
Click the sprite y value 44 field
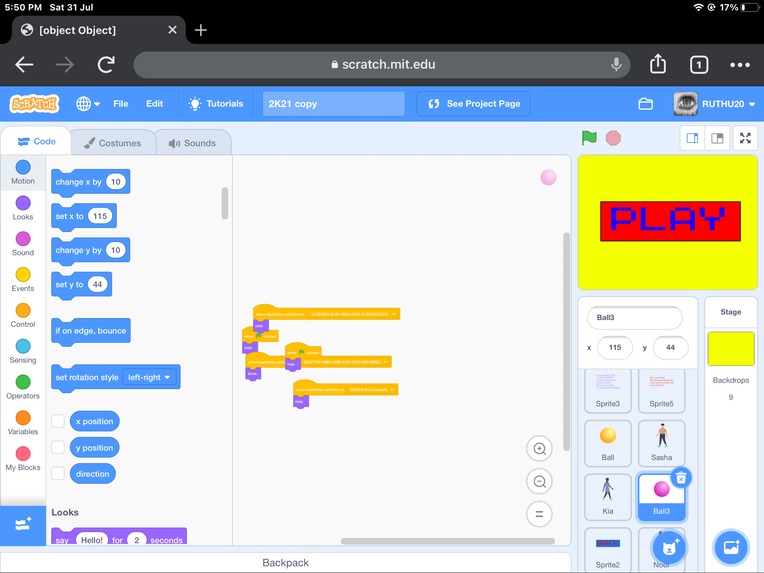(670, 347)
